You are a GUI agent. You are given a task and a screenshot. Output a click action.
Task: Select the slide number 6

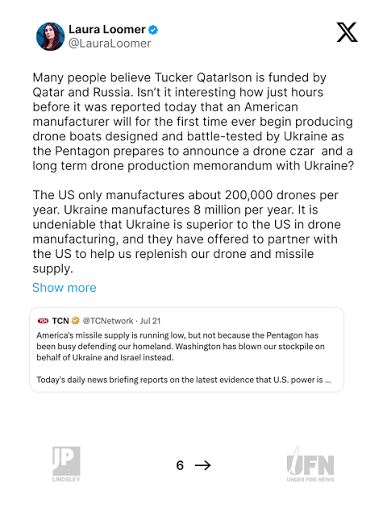180,465
